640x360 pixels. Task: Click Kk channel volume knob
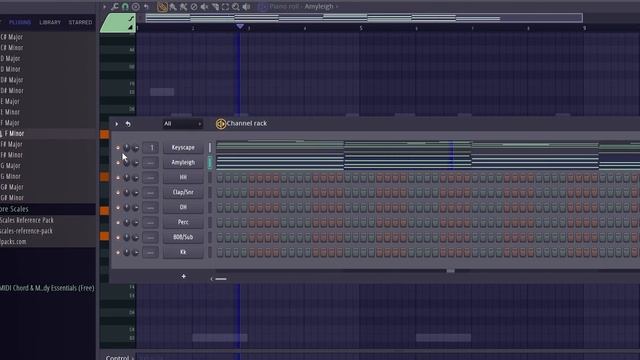(x=136, y=253)
